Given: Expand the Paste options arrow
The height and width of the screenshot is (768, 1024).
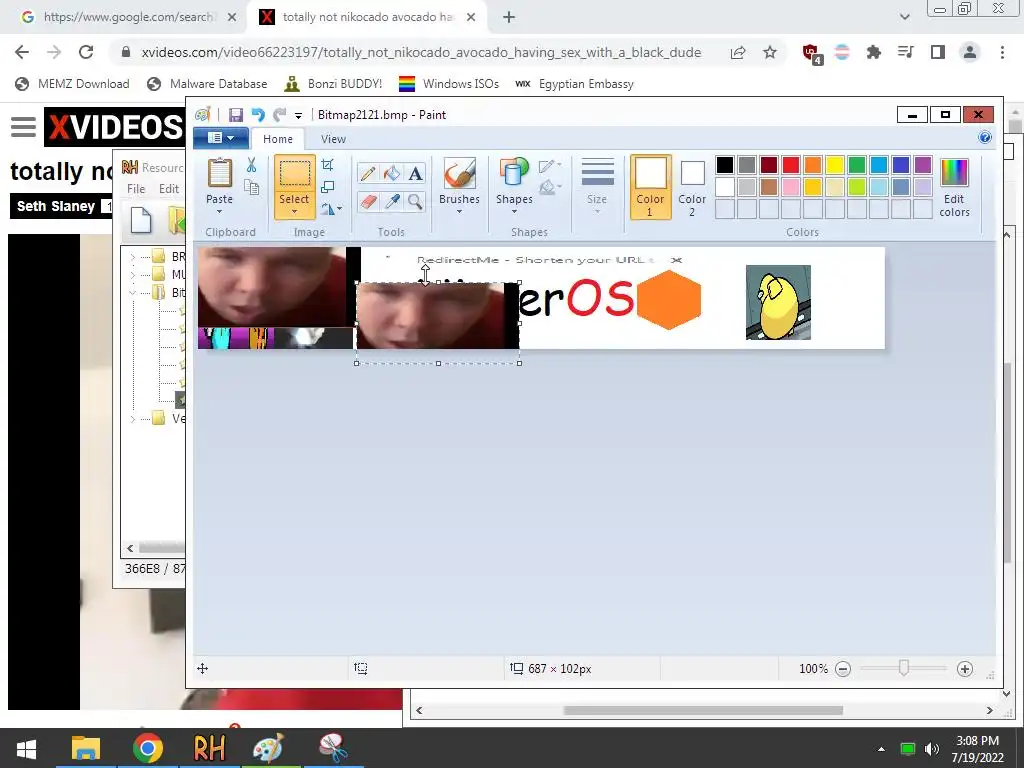Looking at the screenshot, I should tap(219, 211).
